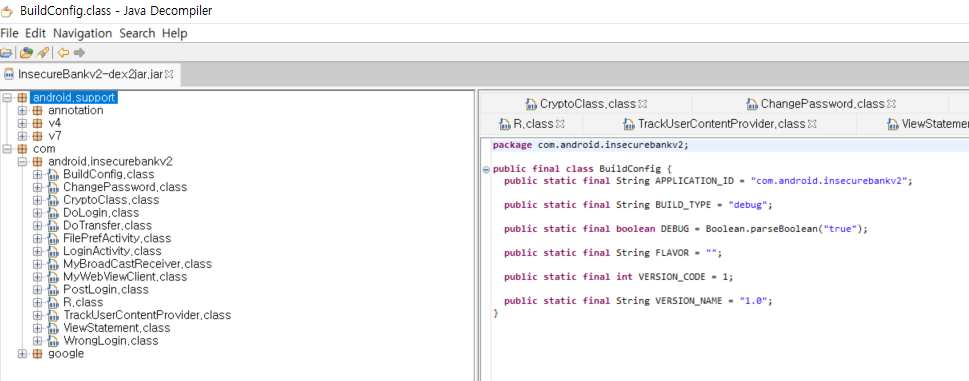
Task: Click the DoTransfer.class file icon in tree
Action: pos(53,225)
